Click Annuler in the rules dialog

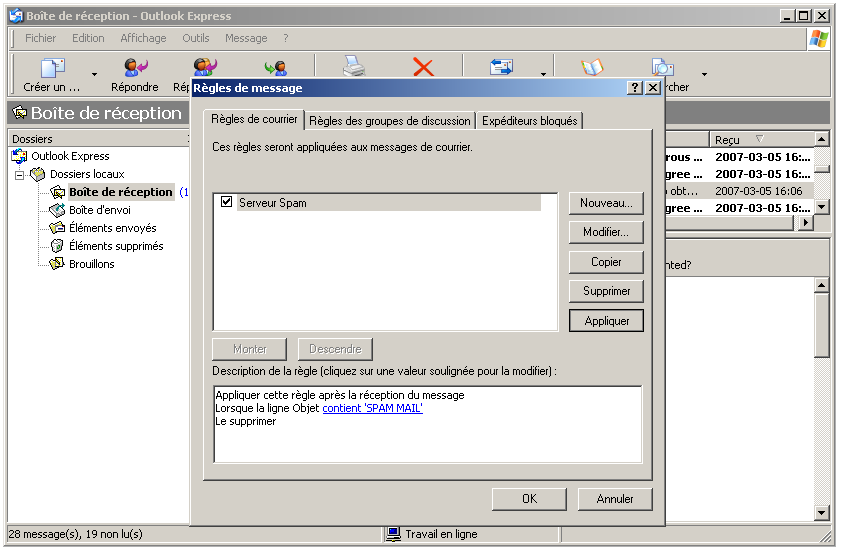tap(615, 499)
